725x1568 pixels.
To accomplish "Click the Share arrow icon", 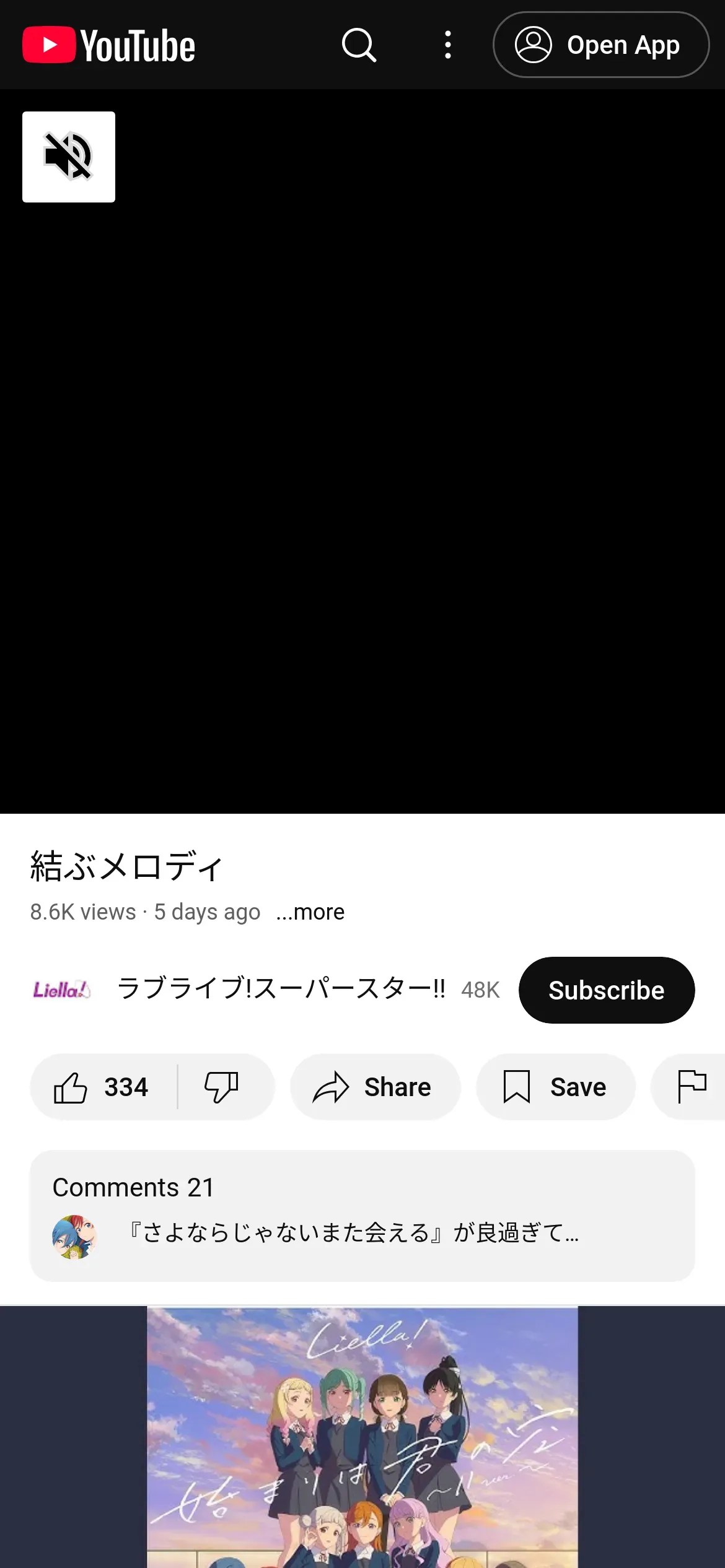I will pyautogui.click(x=331, y=1087).
